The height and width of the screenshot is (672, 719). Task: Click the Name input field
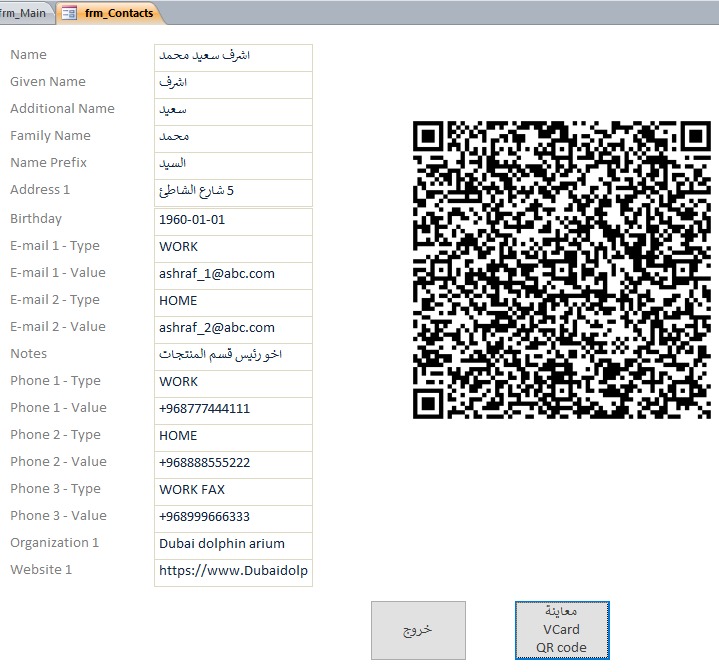(x=233, y=58)
